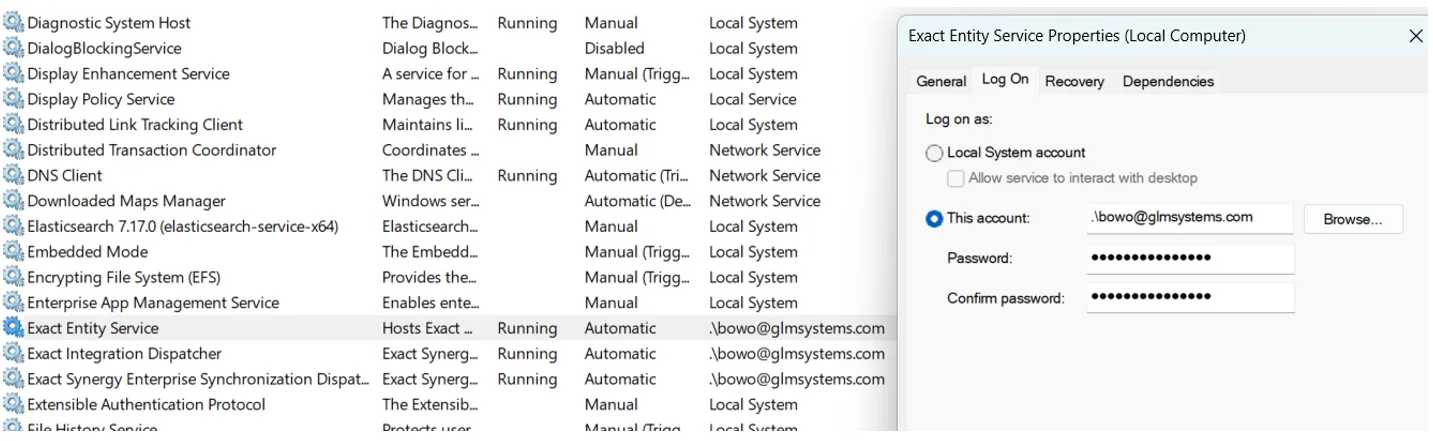The height and width of the screenshot is (441, 1433).
Task: Select the Exact Integration Dispatcher service icon
Action: (13, 353)
